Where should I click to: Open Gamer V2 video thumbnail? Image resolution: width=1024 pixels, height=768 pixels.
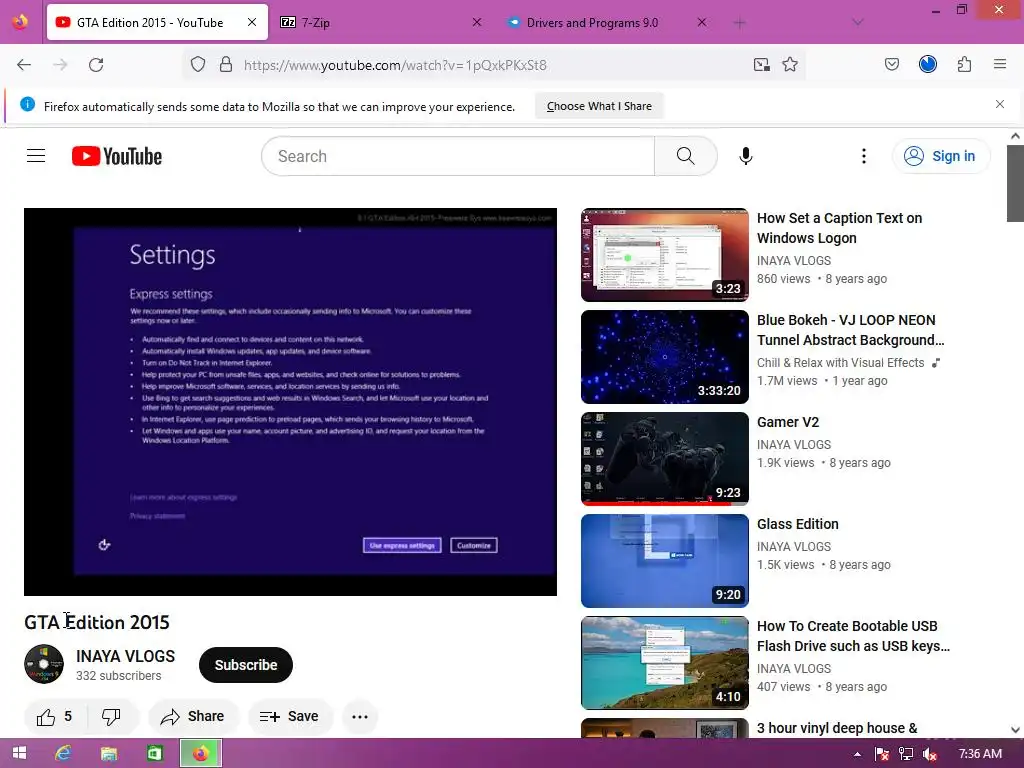665,458
